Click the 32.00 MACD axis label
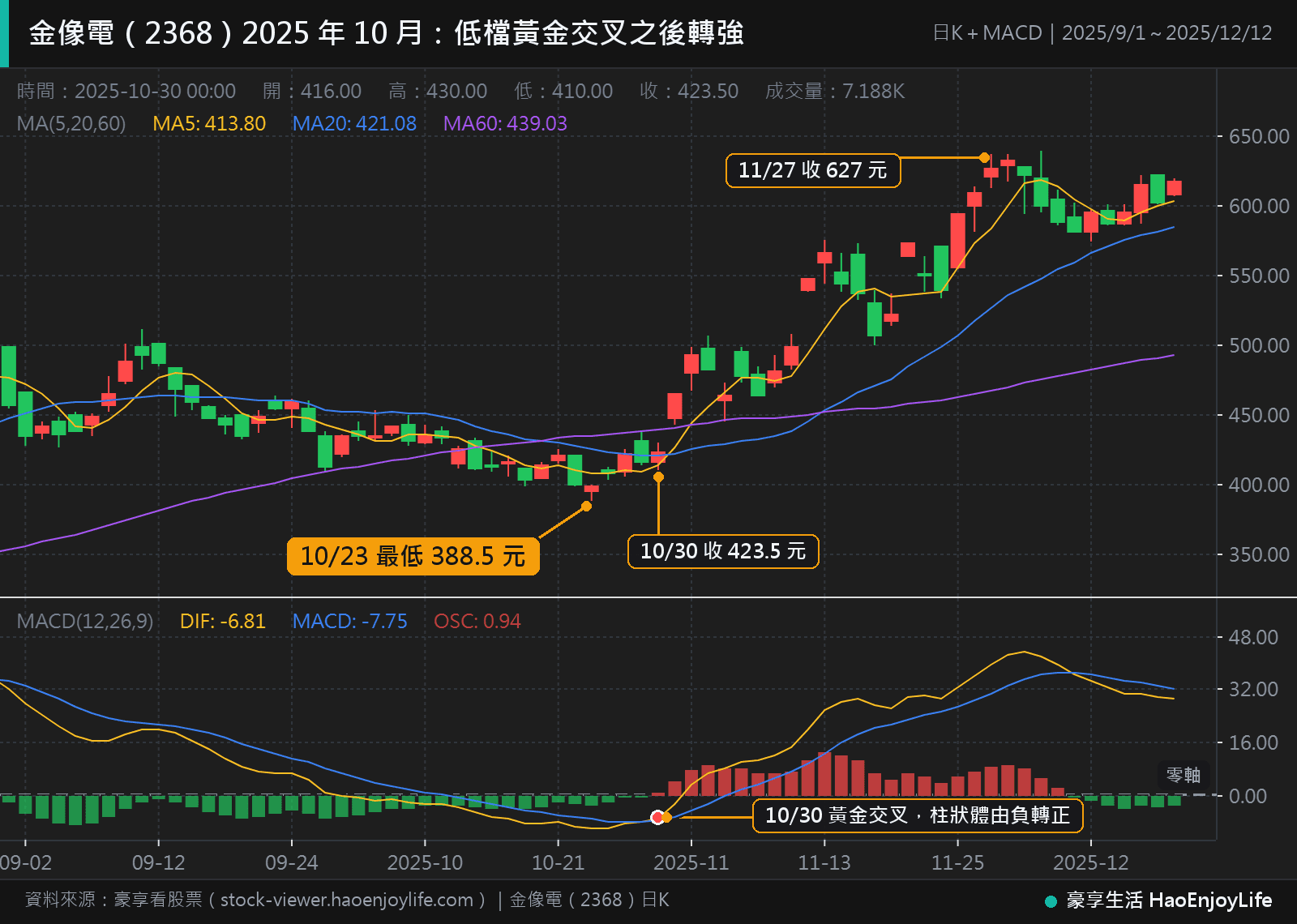This screenshot has width=1297, height=924. coord(1253,689)
